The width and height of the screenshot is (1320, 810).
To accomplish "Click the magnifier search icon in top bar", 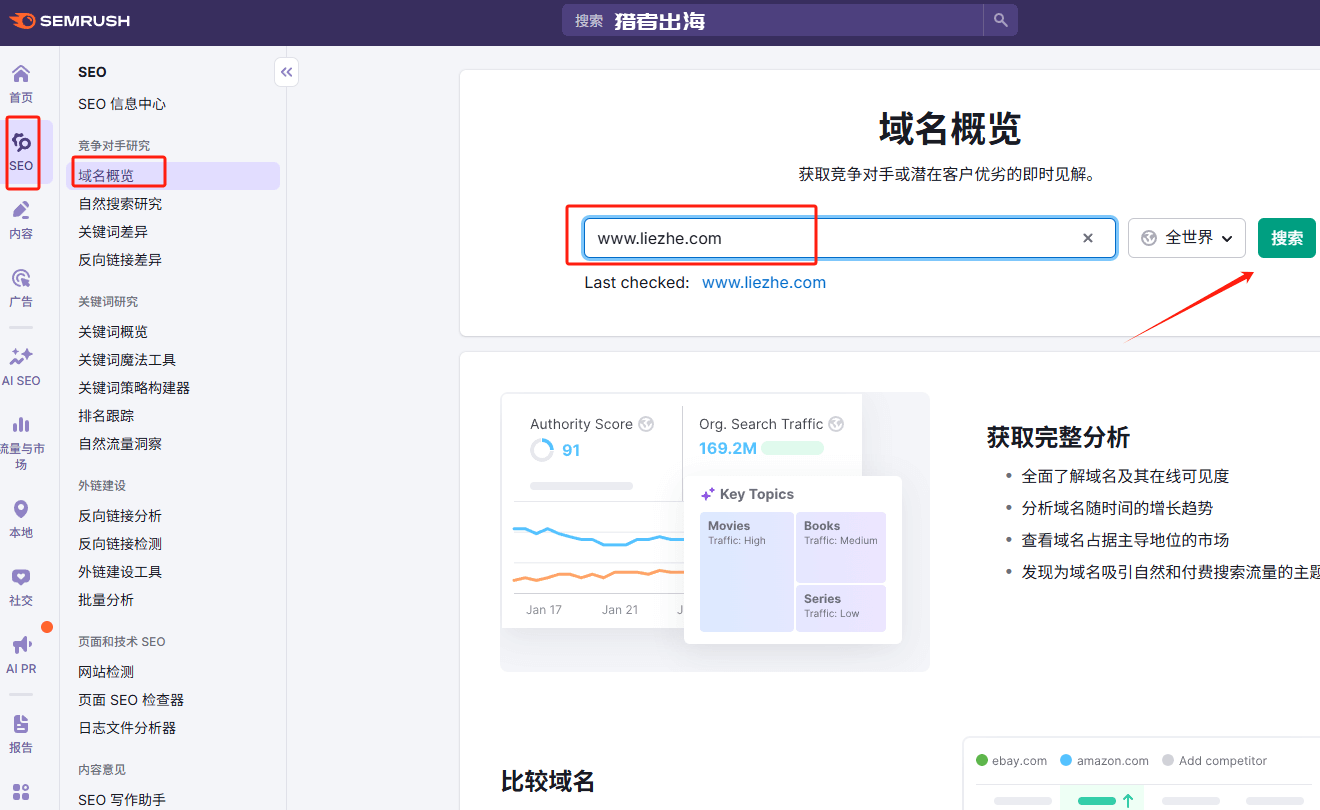I will coord(1000,20).
